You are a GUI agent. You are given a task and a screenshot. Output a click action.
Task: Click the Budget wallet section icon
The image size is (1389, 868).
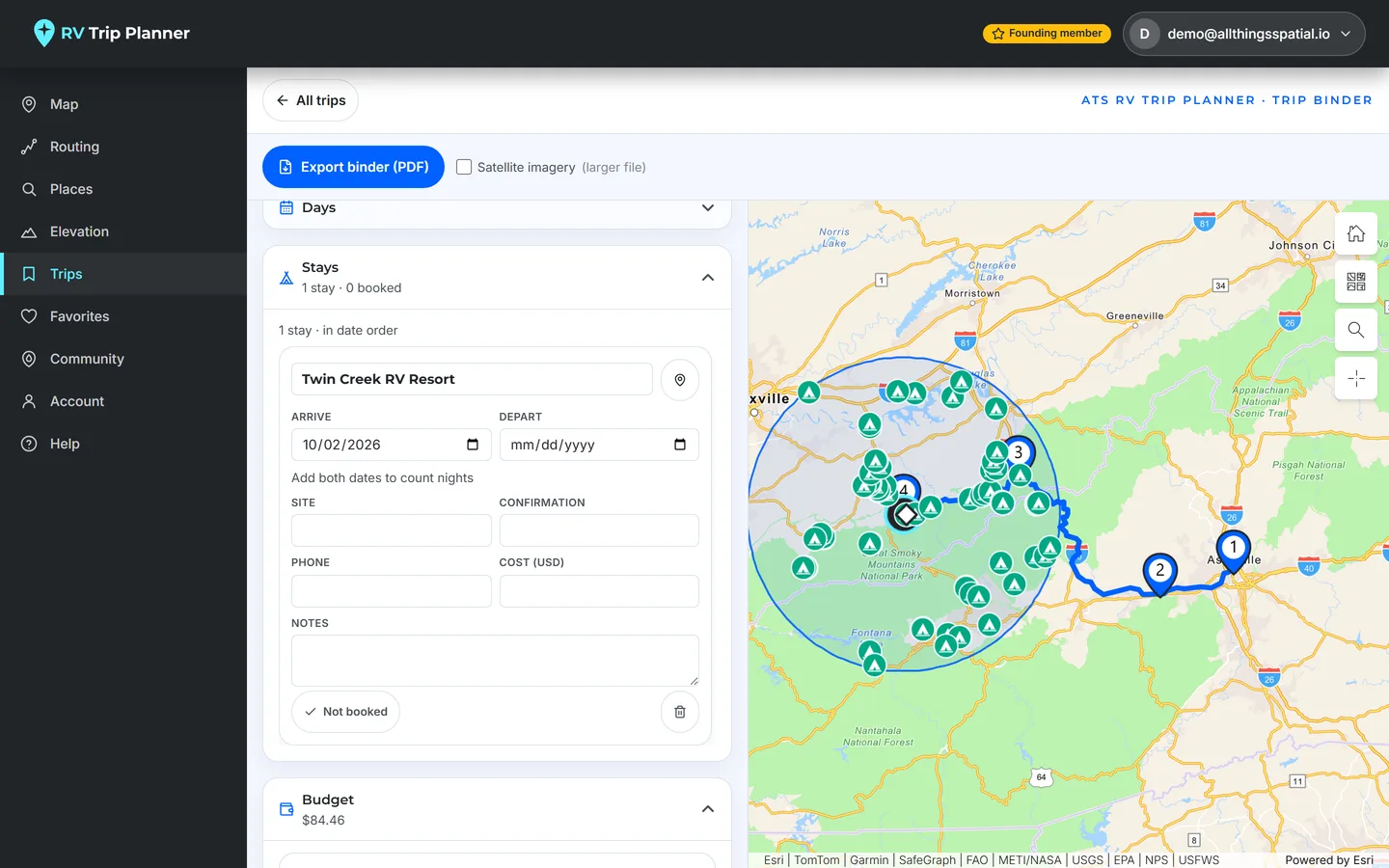286,809
